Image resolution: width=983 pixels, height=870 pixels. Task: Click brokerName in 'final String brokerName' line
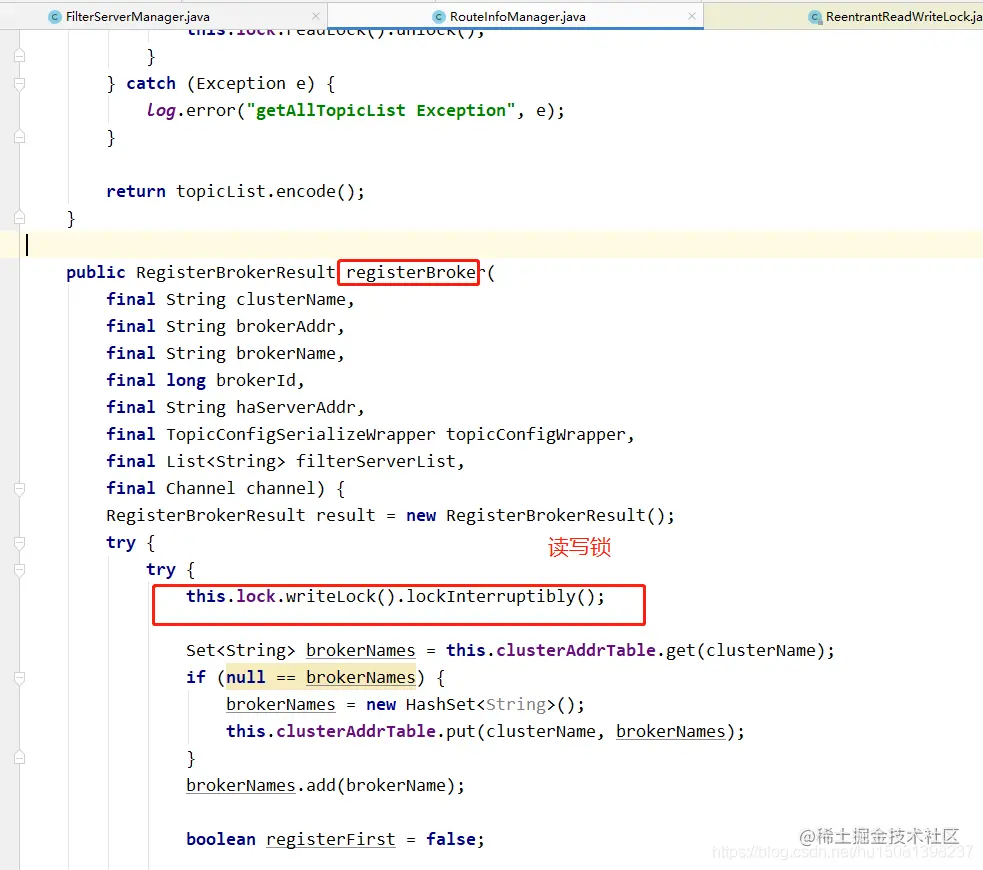pyautogui.click(x=285, y=354)
